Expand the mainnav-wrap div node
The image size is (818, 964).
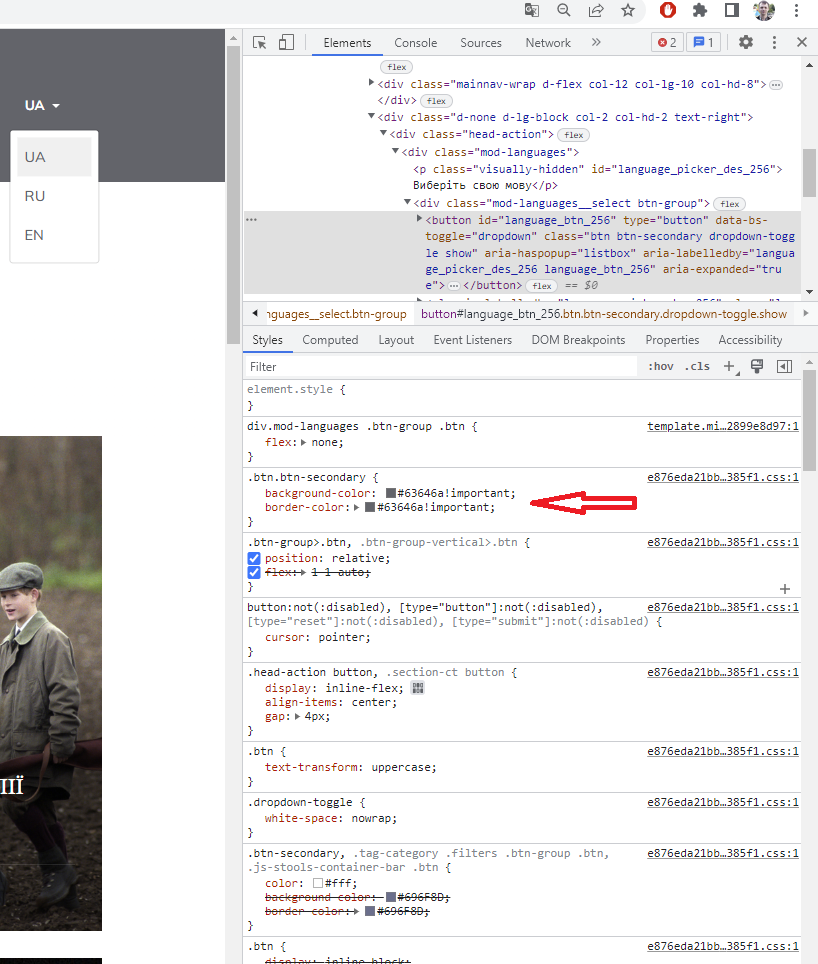pos(372,84)
